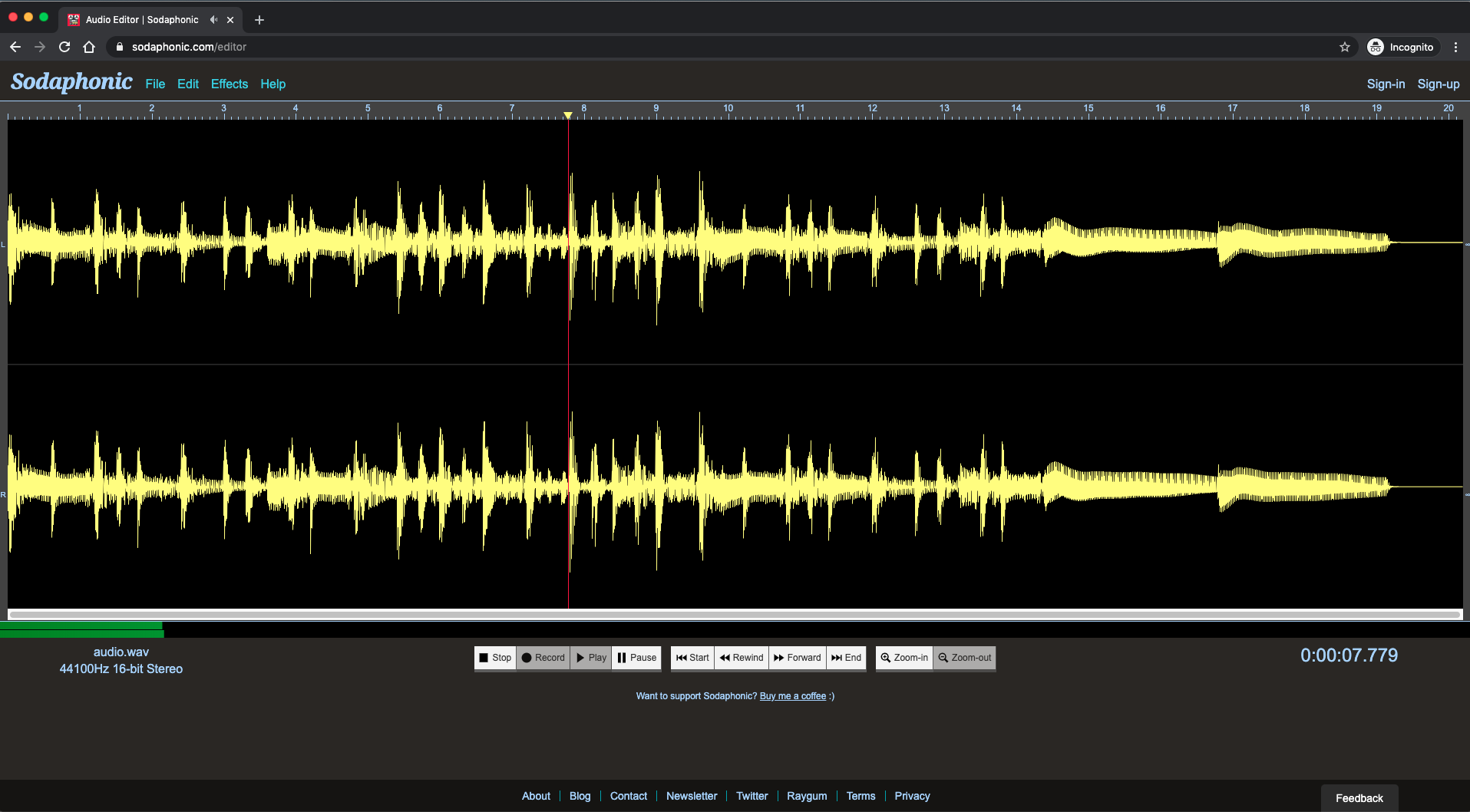Open the Raygum footer link

(807, 796)
